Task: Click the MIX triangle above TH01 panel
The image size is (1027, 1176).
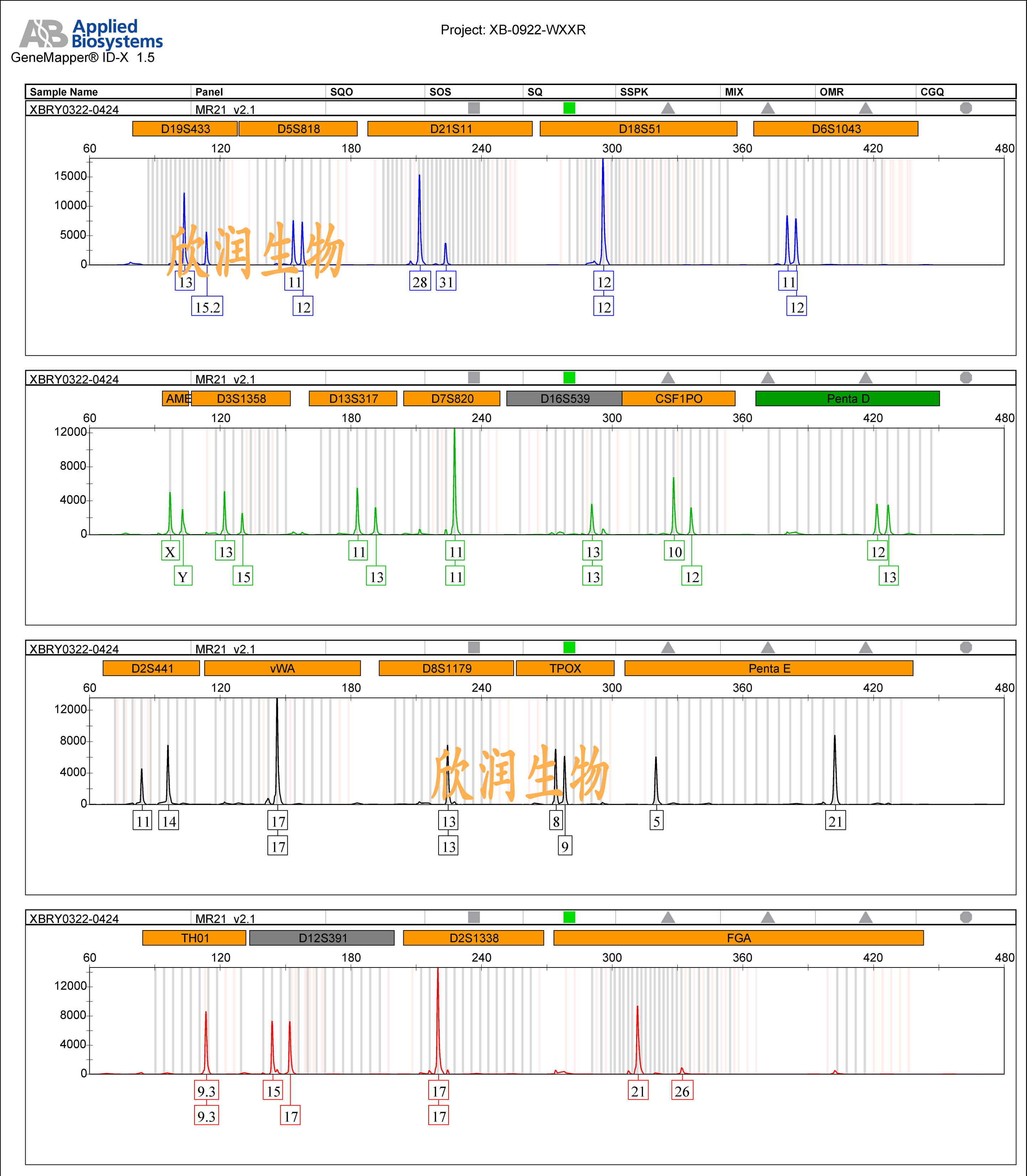Action: [x=768, y=917]
